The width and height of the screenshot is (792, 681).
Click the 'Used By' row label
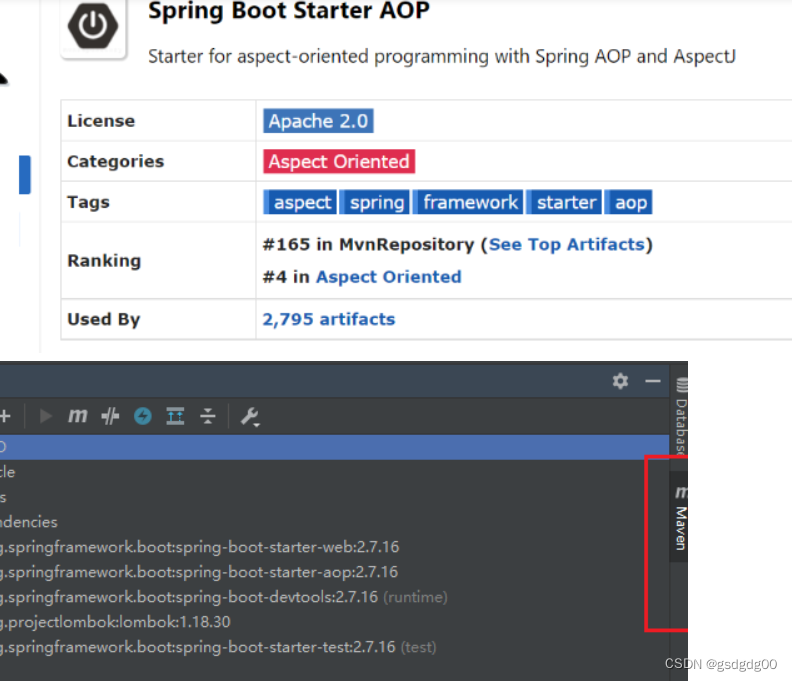pyautogui.click(x=104, y=319)
